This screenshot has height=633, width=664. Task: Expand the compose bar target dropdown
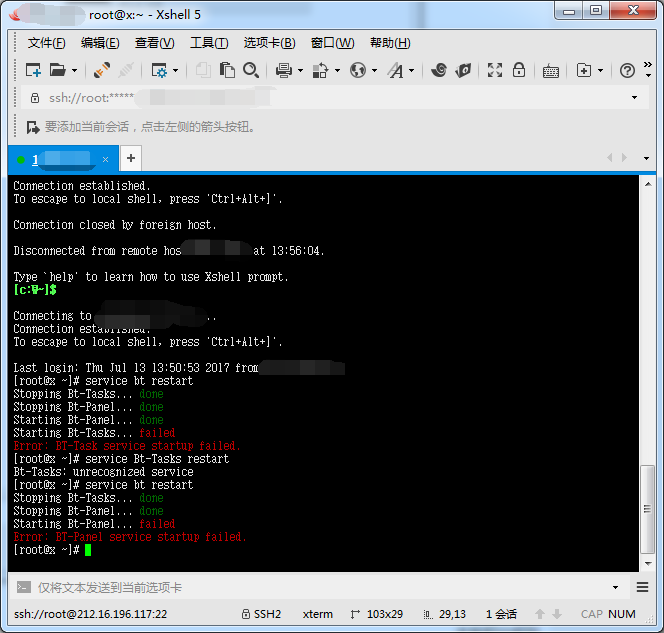(x=615, y=587)
